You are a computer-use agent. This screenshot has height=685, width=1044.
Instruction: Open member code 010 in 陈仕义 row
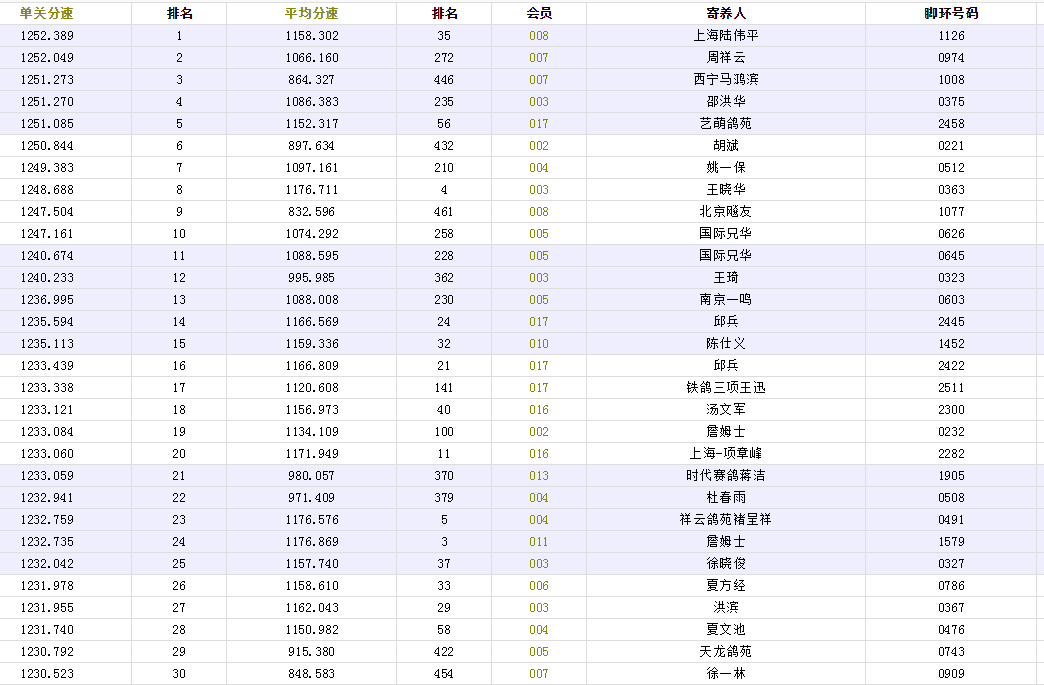click(x=539, y=344)
